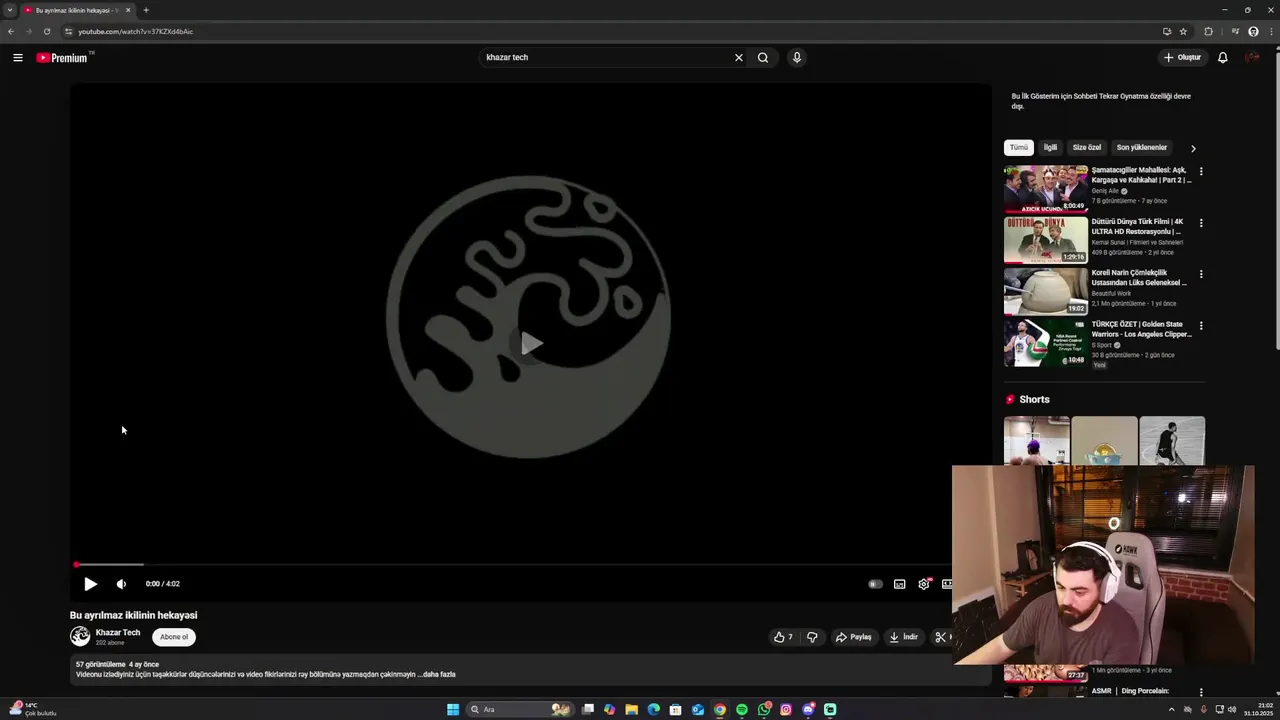Viewport: 1280px width, 720px height.
Task: Open options for Golden State Warriors video
Action: pyautogui.click(x=1201, y=326)
